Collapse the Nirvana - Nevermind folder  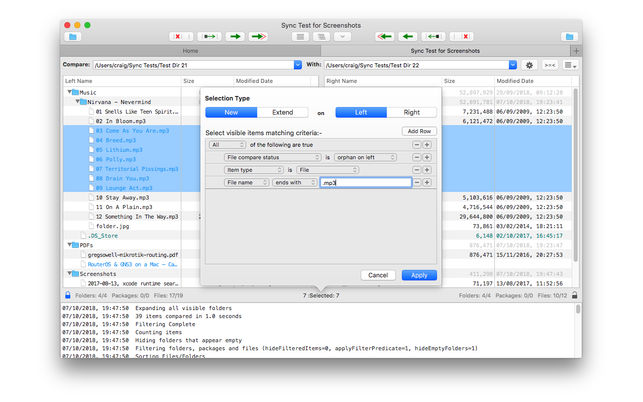coord(77,102)
